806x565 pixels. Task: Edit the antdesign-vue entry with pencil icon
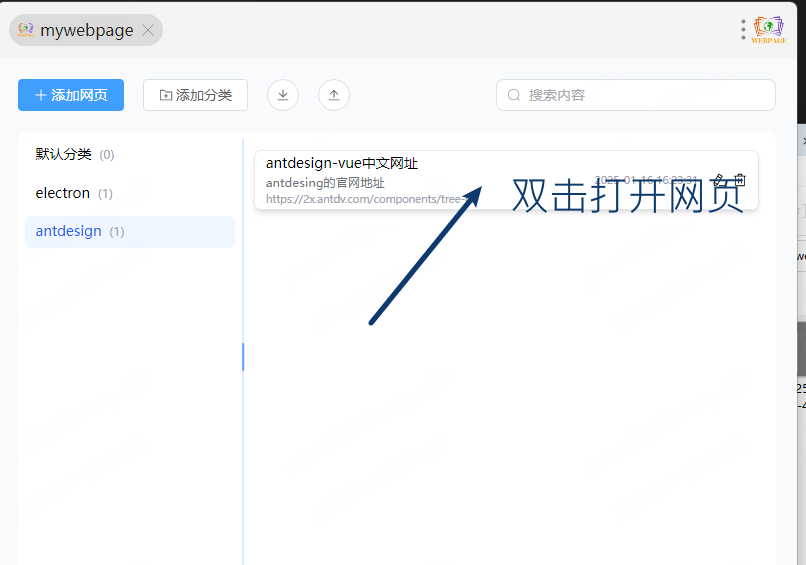719,180
